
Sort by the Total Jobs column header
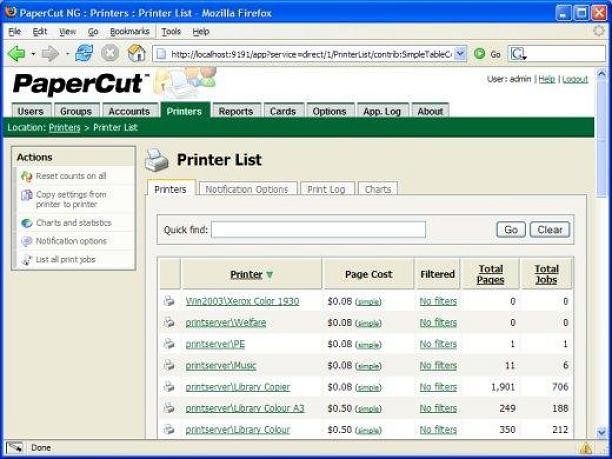(546, 274)
